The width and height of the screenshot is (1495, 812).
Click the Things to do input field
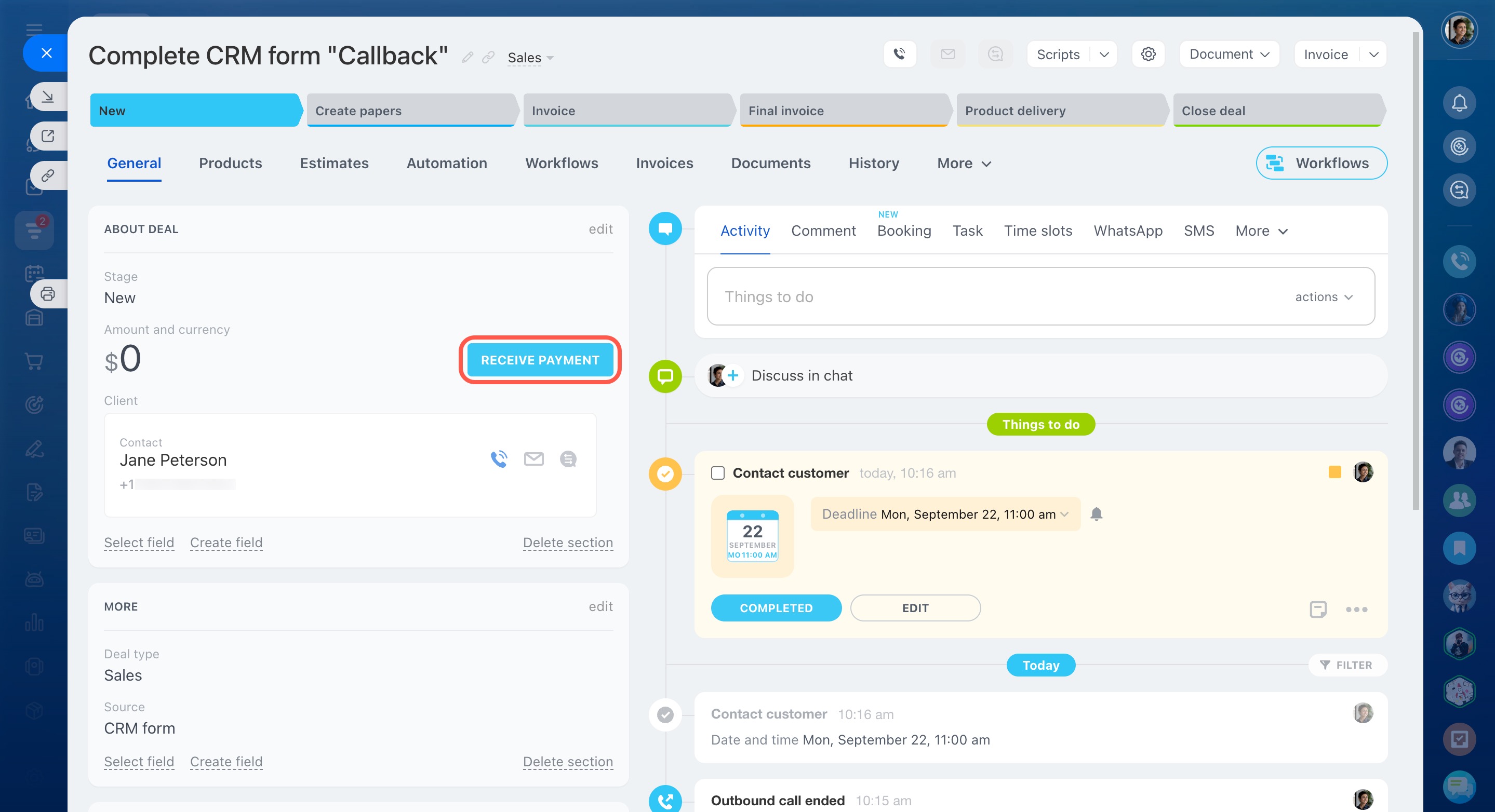point(986,297)
